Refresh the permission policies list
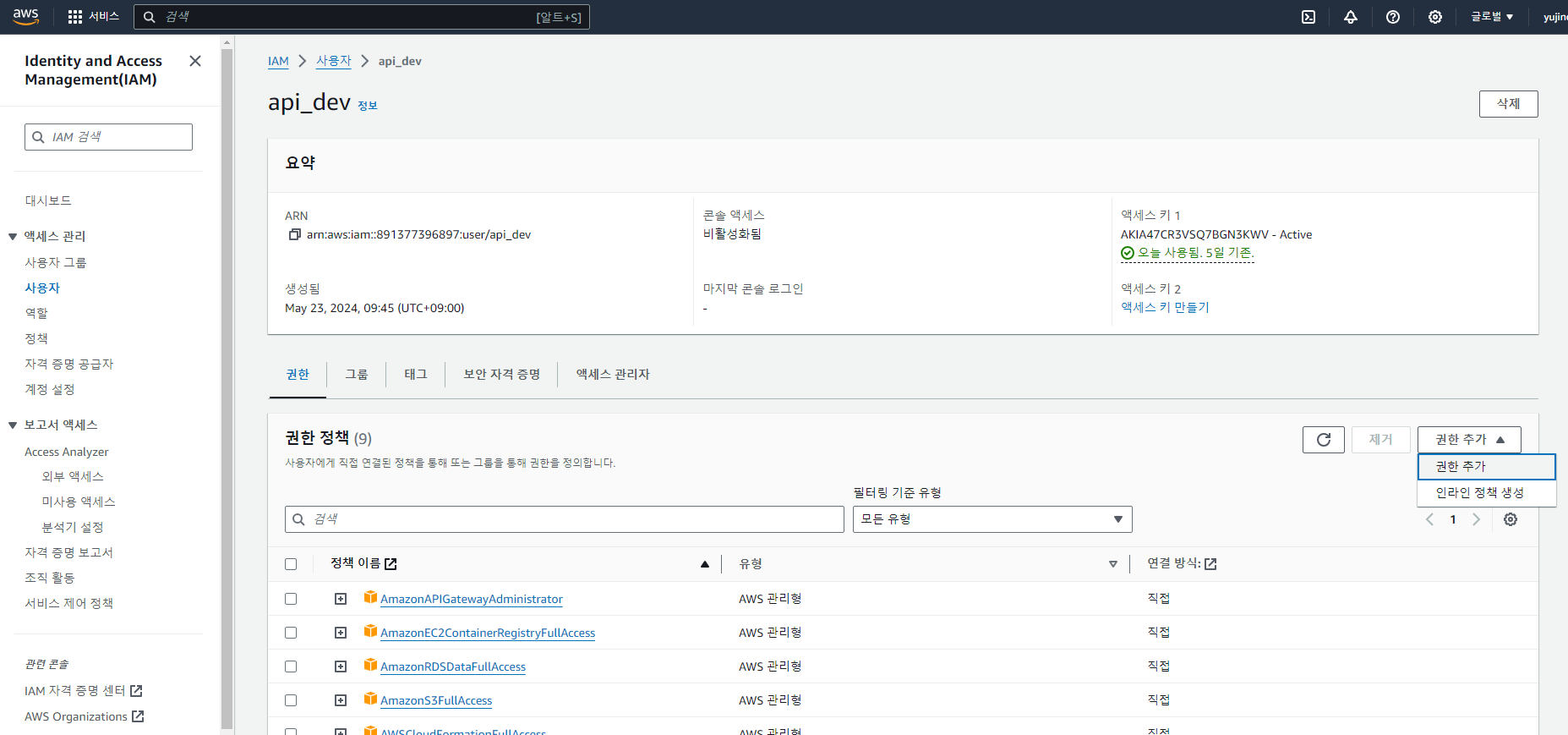 pos(1324,440)
